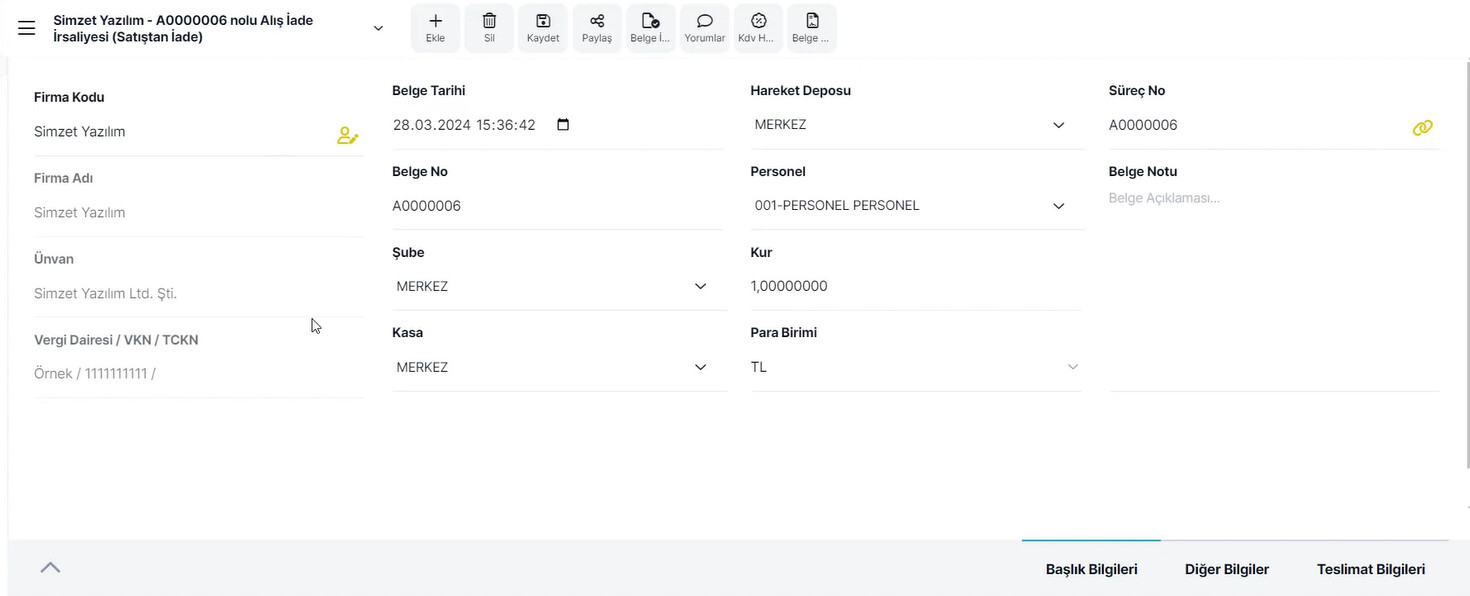
Task: Open the Hareket Deposu dropdown
Action: tap(1058, 125)
